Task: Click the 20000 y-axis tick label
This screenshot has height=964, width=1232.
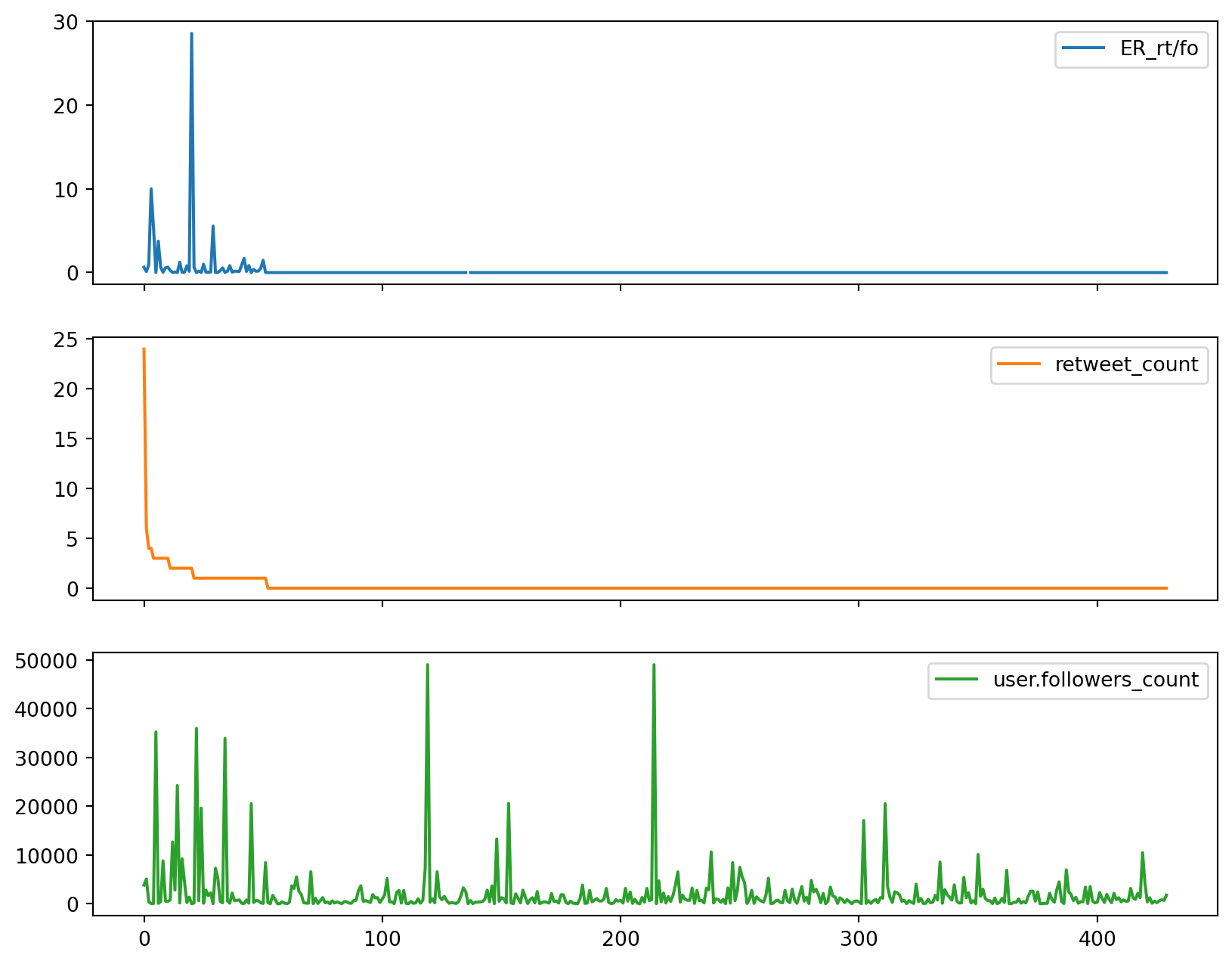Action: click(47, 807)
